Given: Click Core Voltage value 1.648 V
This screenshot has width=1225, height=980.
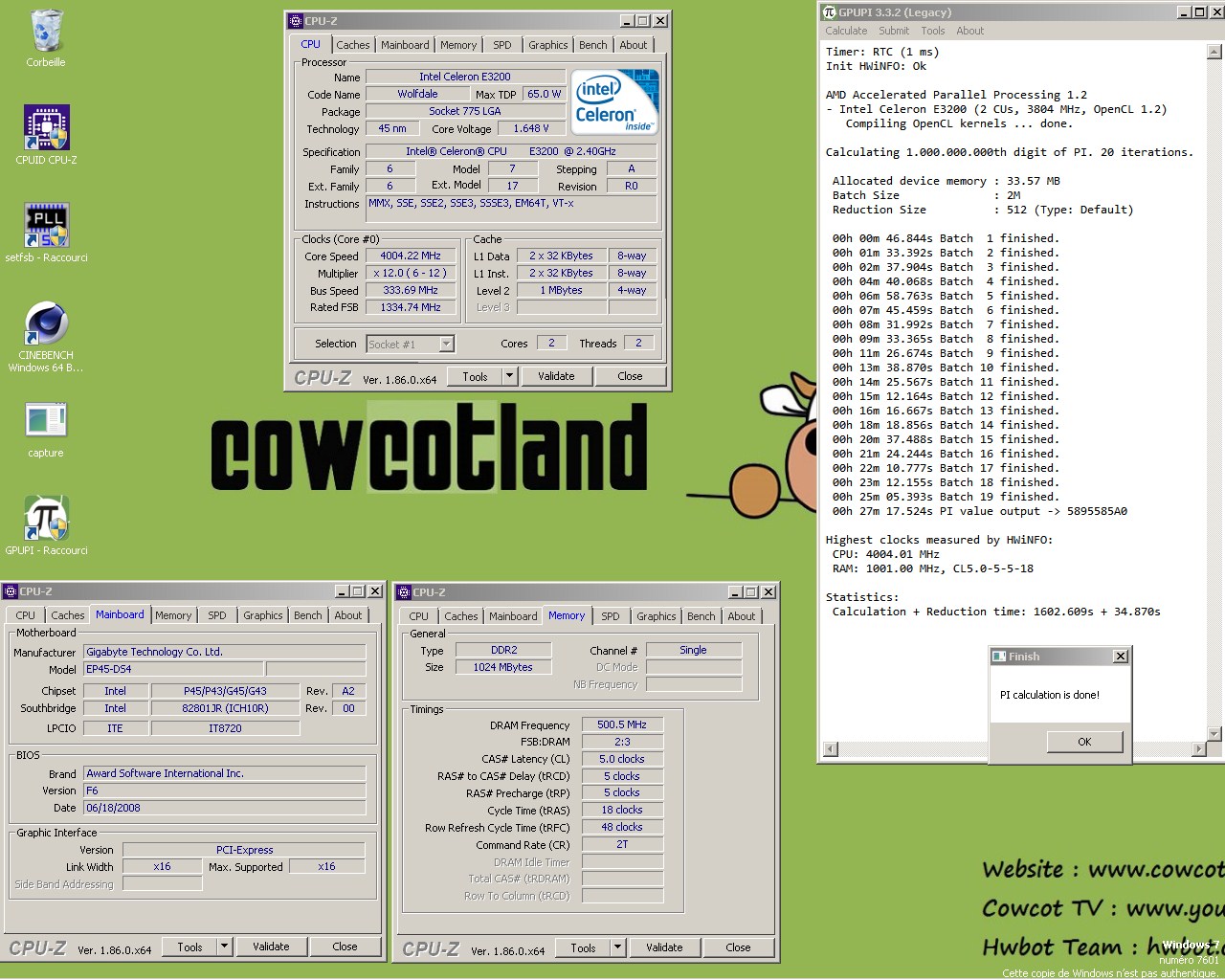Looking at the screenshot, I should point(531,128).
